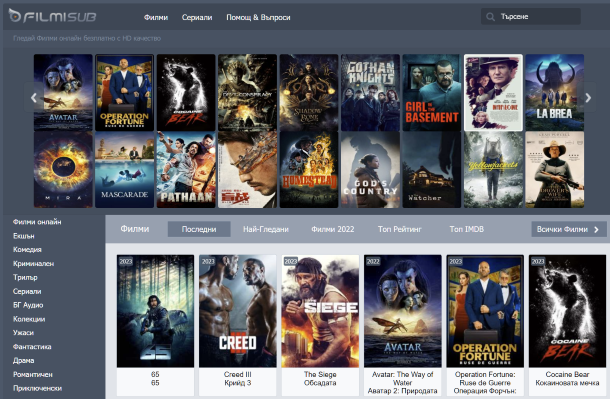Switch to the Най-Гледани tab
The image size is (610, 399).
(x=266, y=229)
